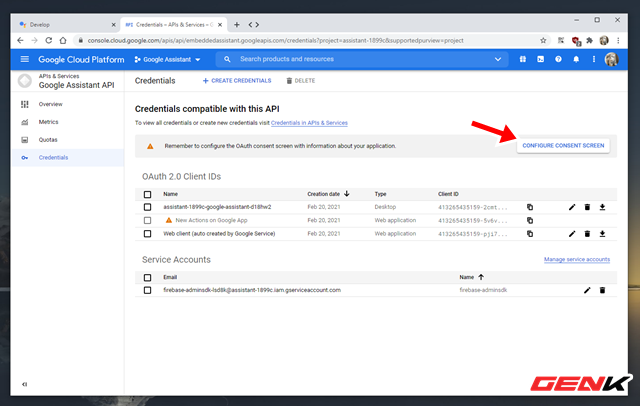Viewport: 640px width, 406px height.
Task: Copy client ID of assistant-1899c-google-assistant-d18hw2
Action: (x=530, y=207)
